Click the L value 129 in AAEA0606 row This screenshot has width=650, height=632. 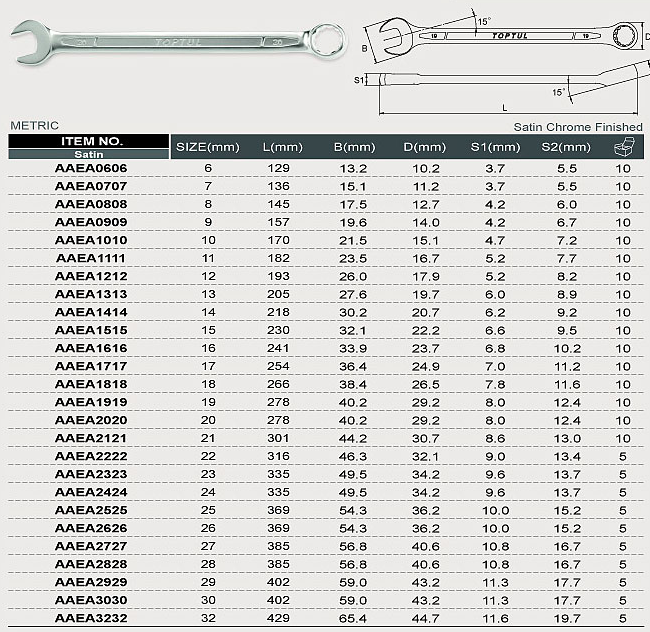tap(278, 168)
